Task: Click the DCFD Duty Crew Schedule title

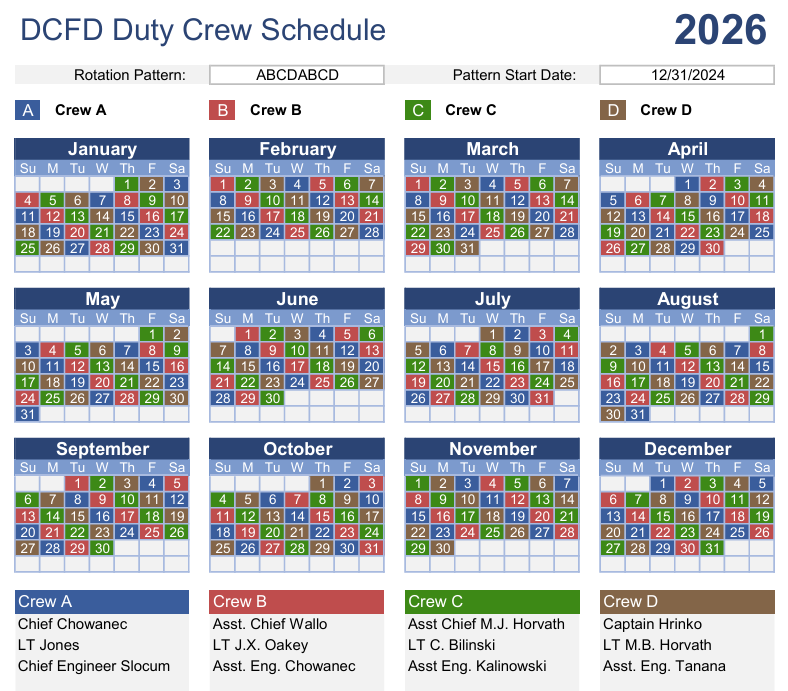Action: tap(203, 30)
